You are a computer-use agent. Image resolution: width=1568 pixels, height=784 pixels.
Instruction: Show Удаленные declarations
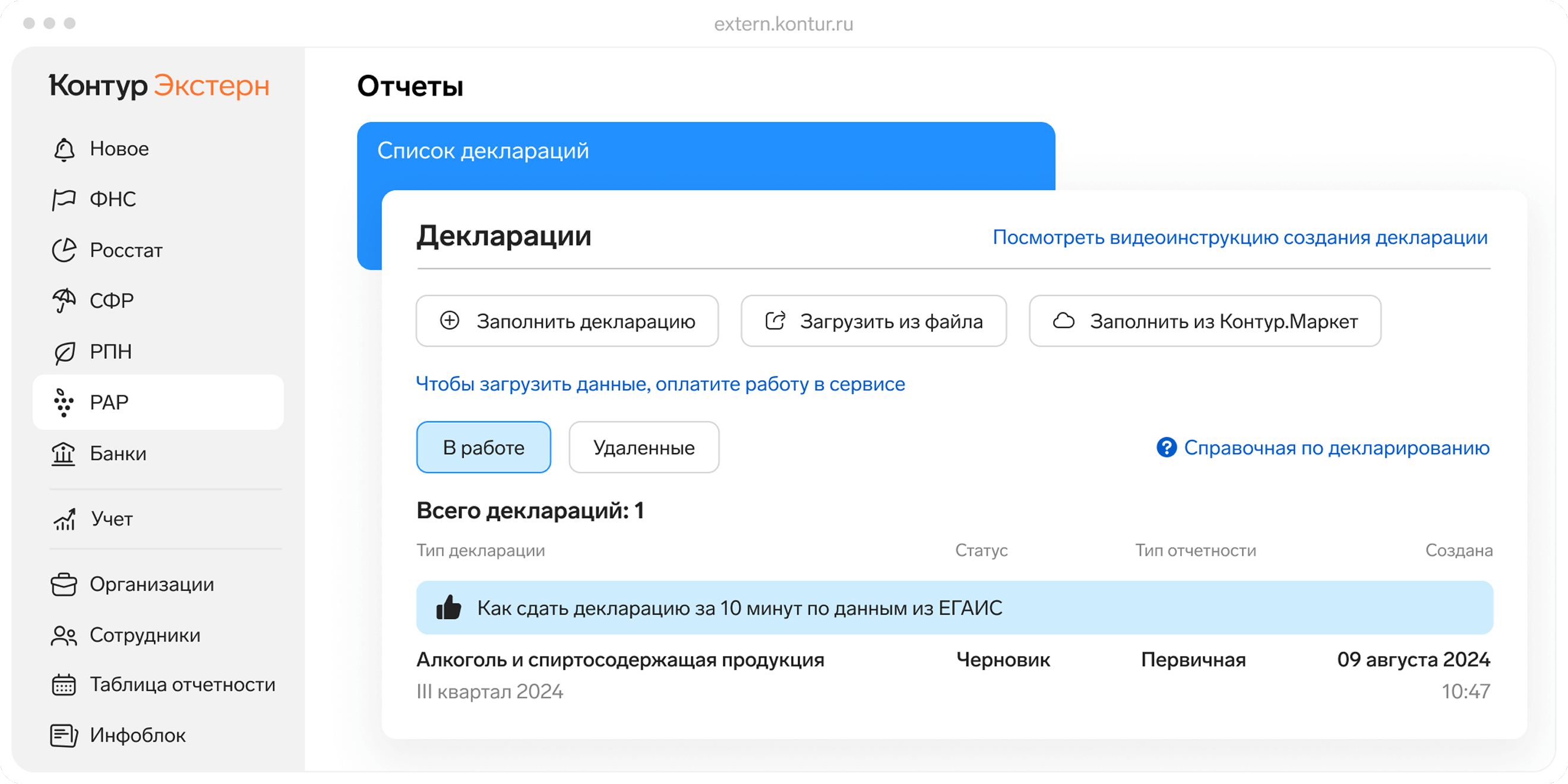click(643, 447)
